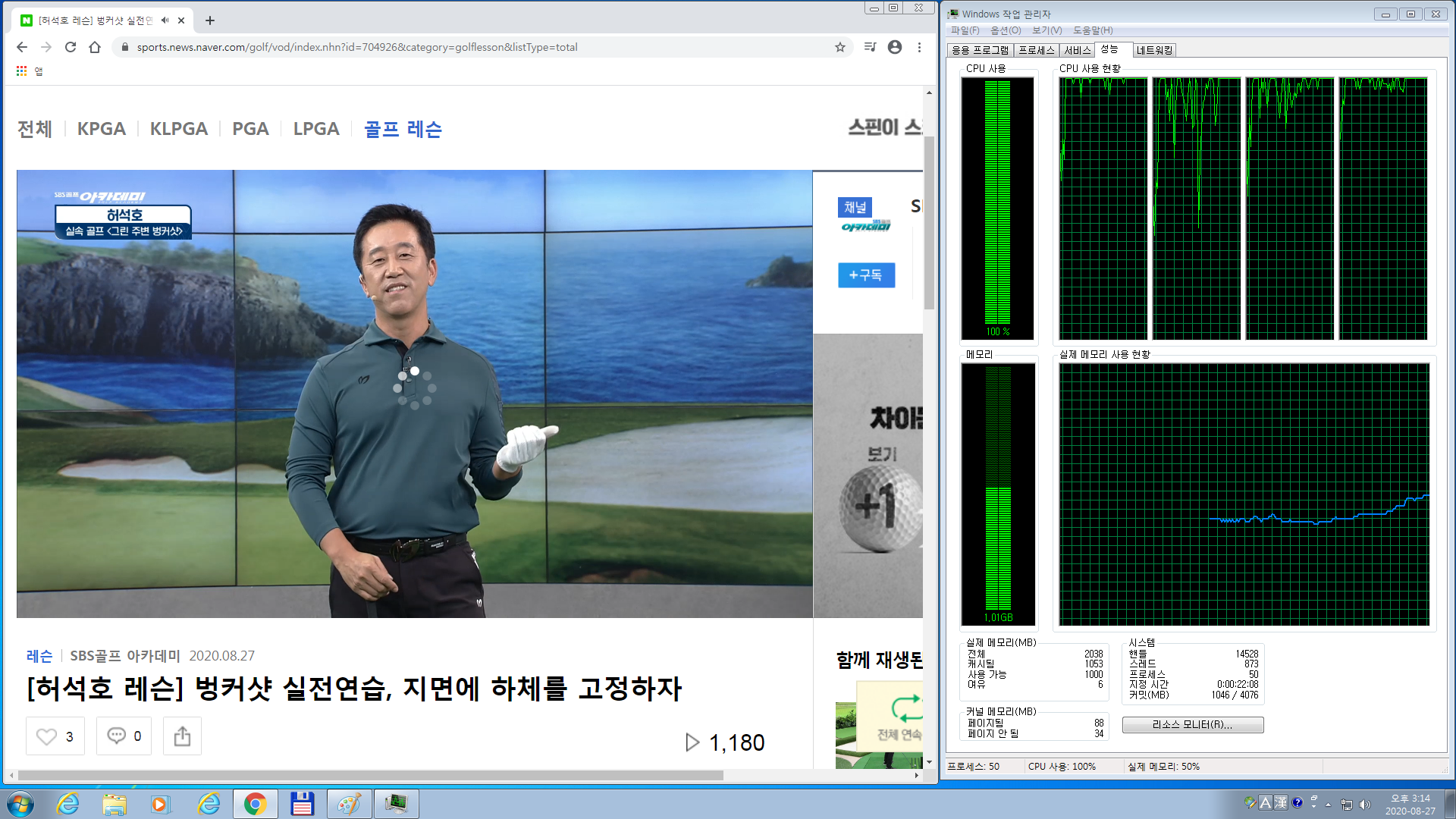The height and width of the screenshot is (819, 1456).
Task: Click the golf ball advertisement banner
Action: coord(868,475)
